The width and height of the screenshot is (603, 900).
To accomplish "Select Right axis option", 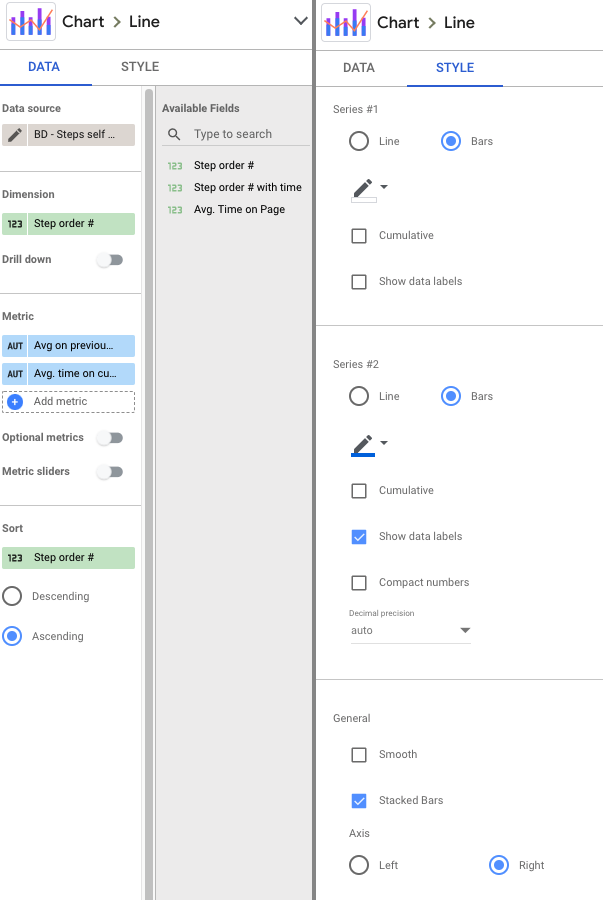I will (x=499, y=865).
